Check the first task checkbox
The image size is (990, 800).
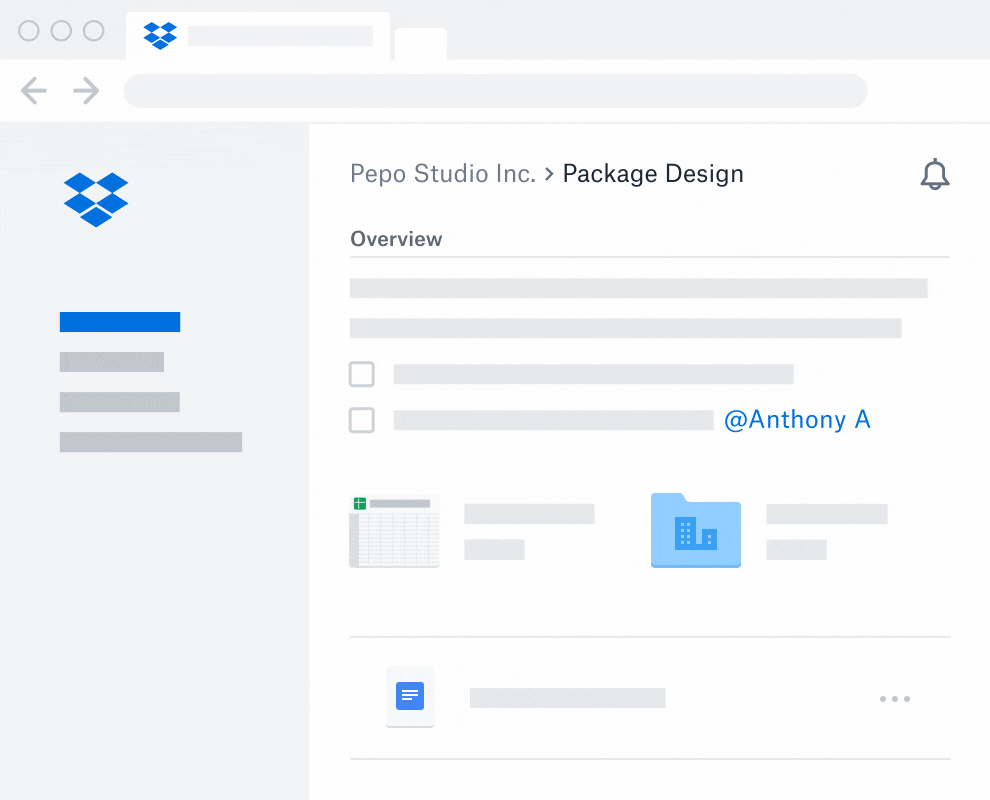[x=361, y=374]
